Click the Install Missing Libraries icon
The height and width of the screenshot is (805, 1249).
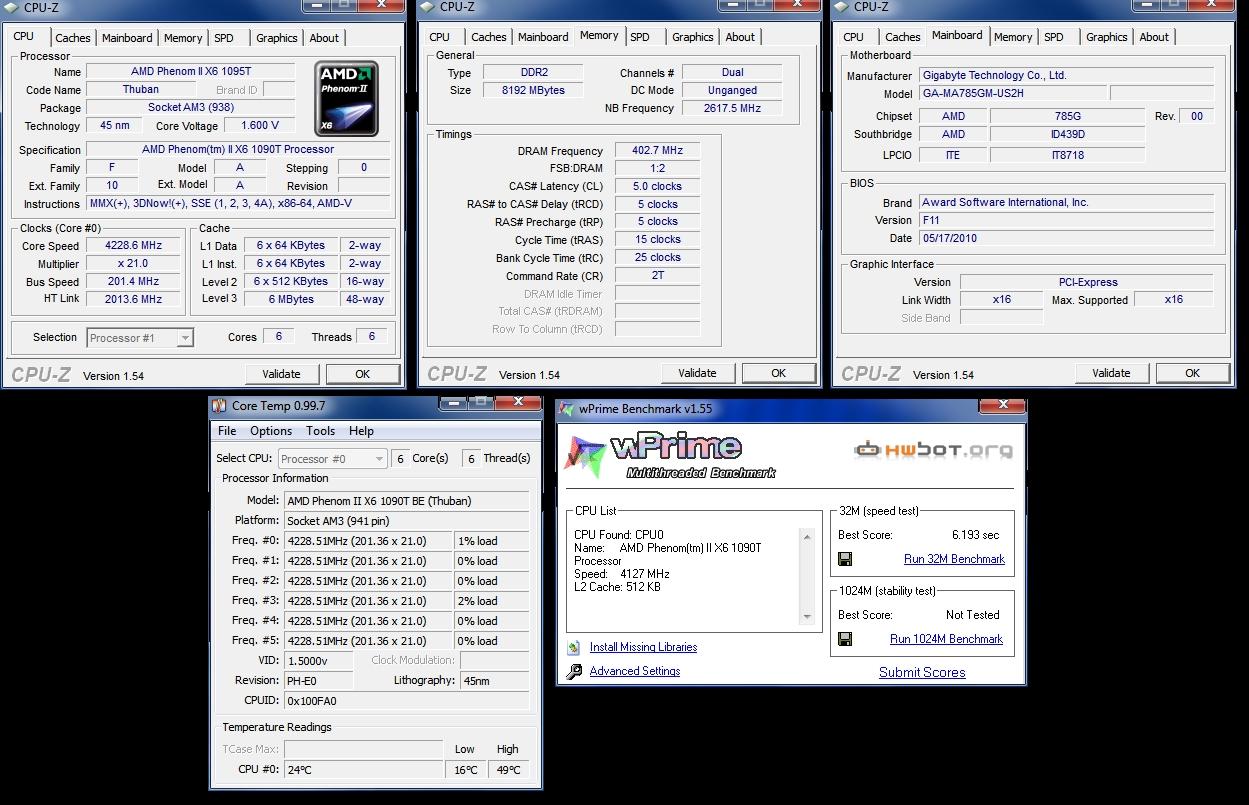[x=574, y=648]
